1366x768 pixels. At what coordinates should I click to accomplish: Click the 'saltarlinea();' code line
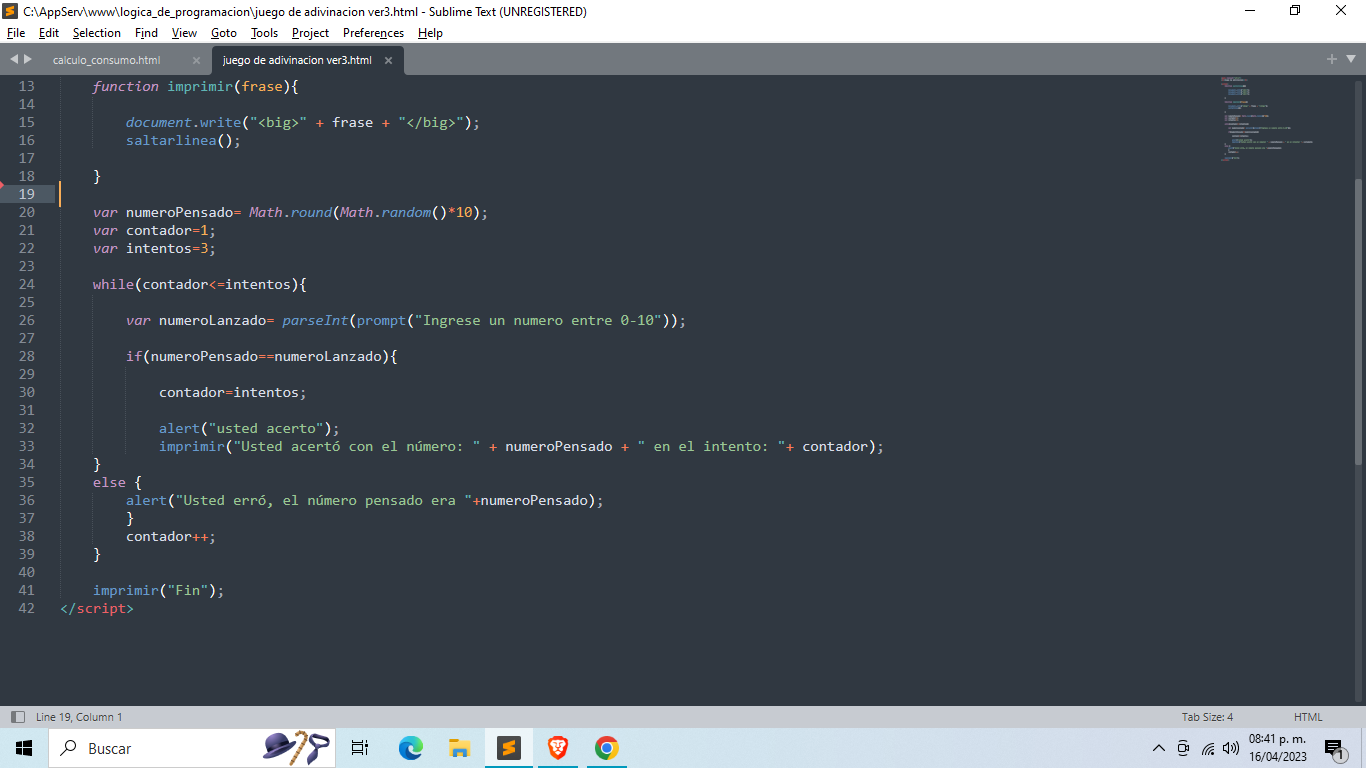pos(184,140)
